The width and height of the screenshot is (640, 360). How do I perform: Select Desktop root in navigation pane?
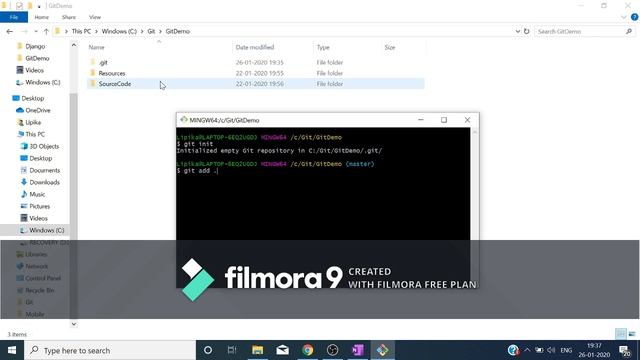[33, 98]
